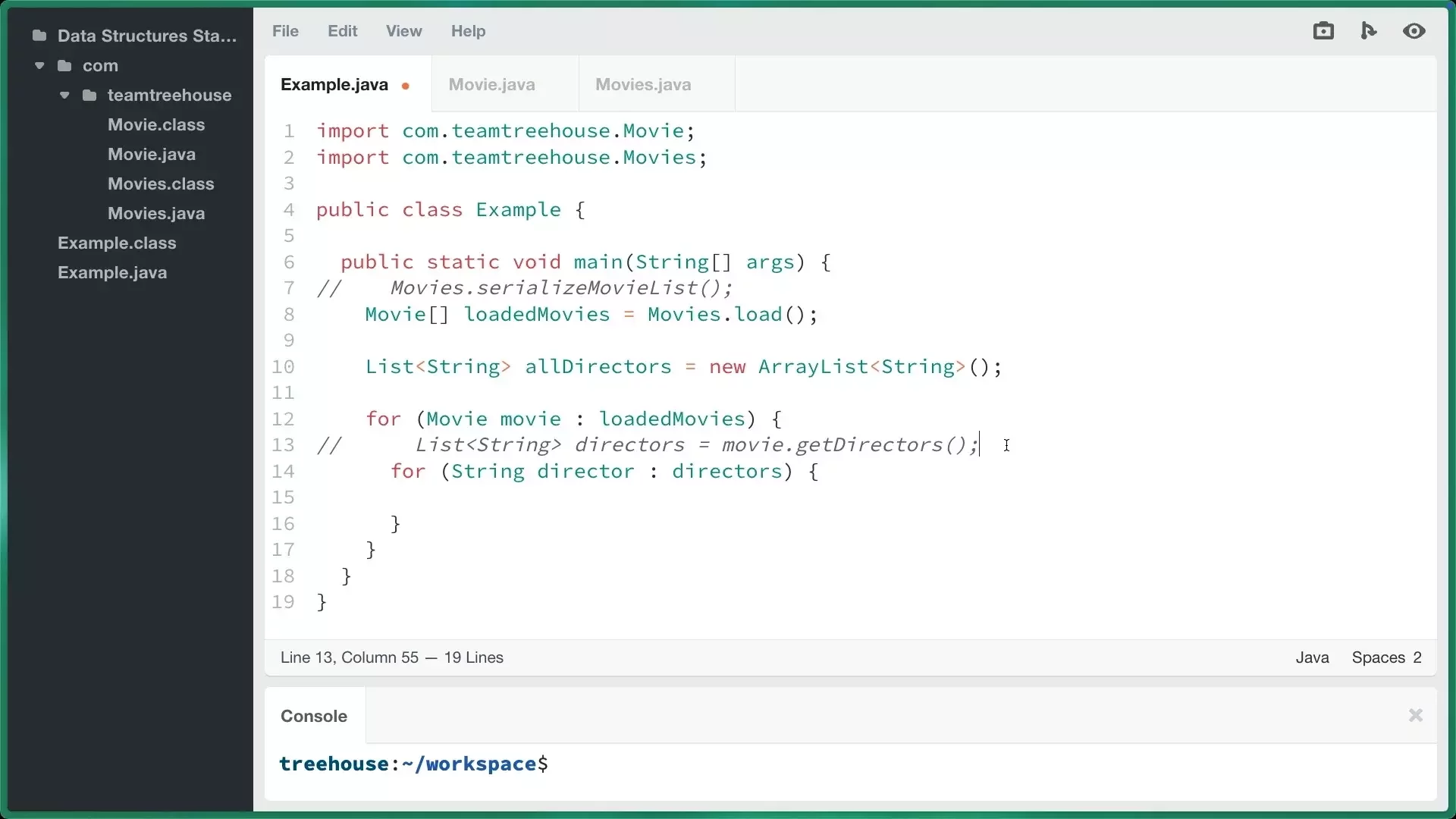This screenshot has height=819, width=1456.
Task: Click the console prompt input area
Action: click(850, 764)
